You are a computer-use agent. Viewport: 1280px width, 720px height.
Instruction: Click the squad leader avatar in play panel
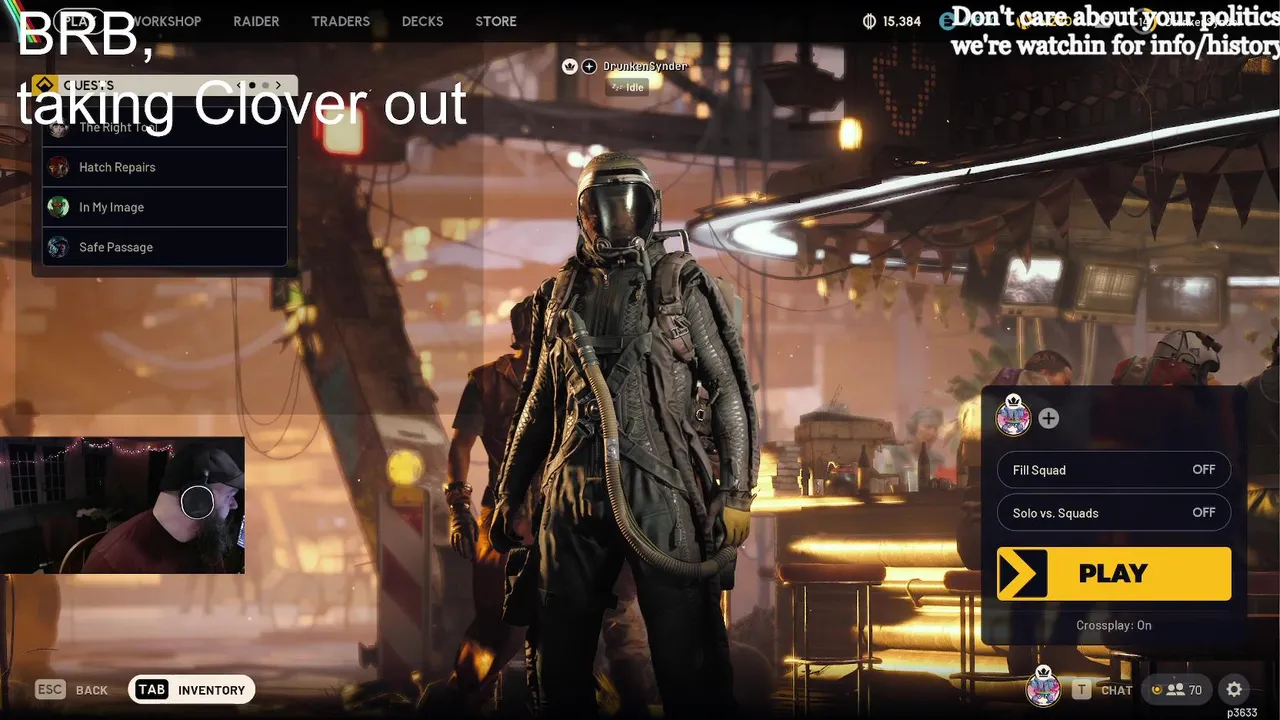tap(1013, 415)
